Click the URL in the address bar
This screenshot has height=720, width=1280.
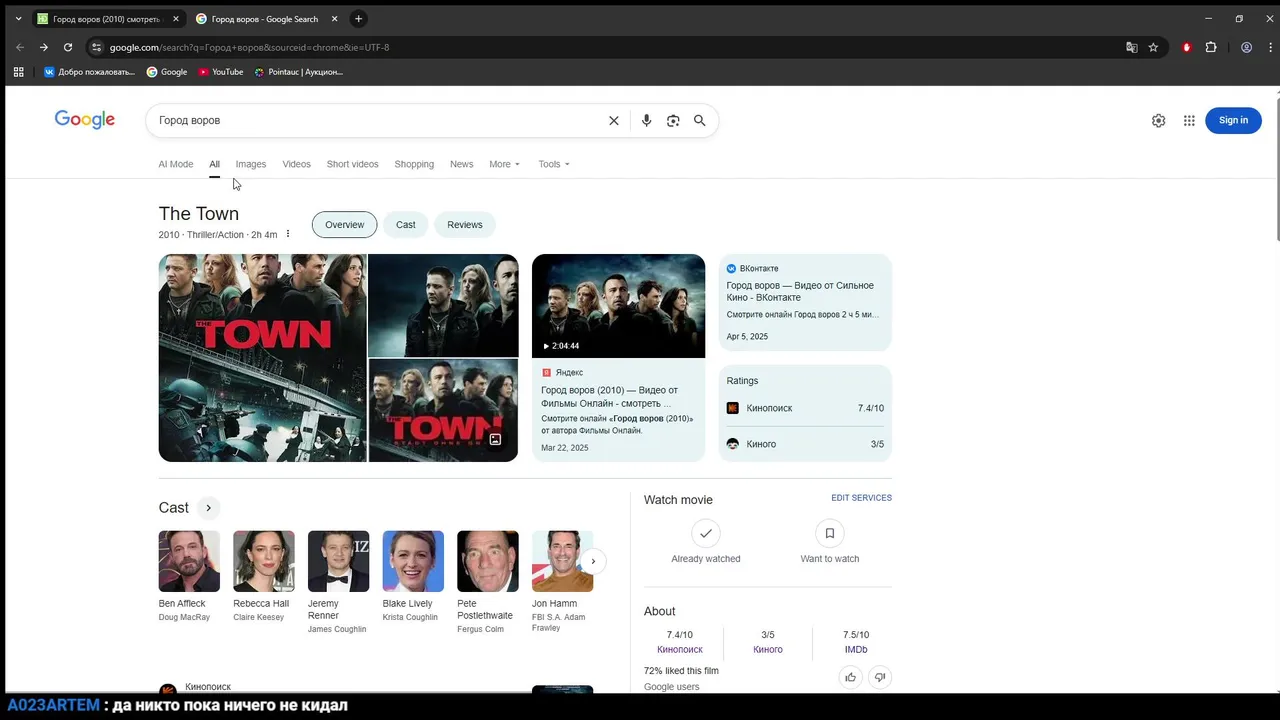pos(249,47)
